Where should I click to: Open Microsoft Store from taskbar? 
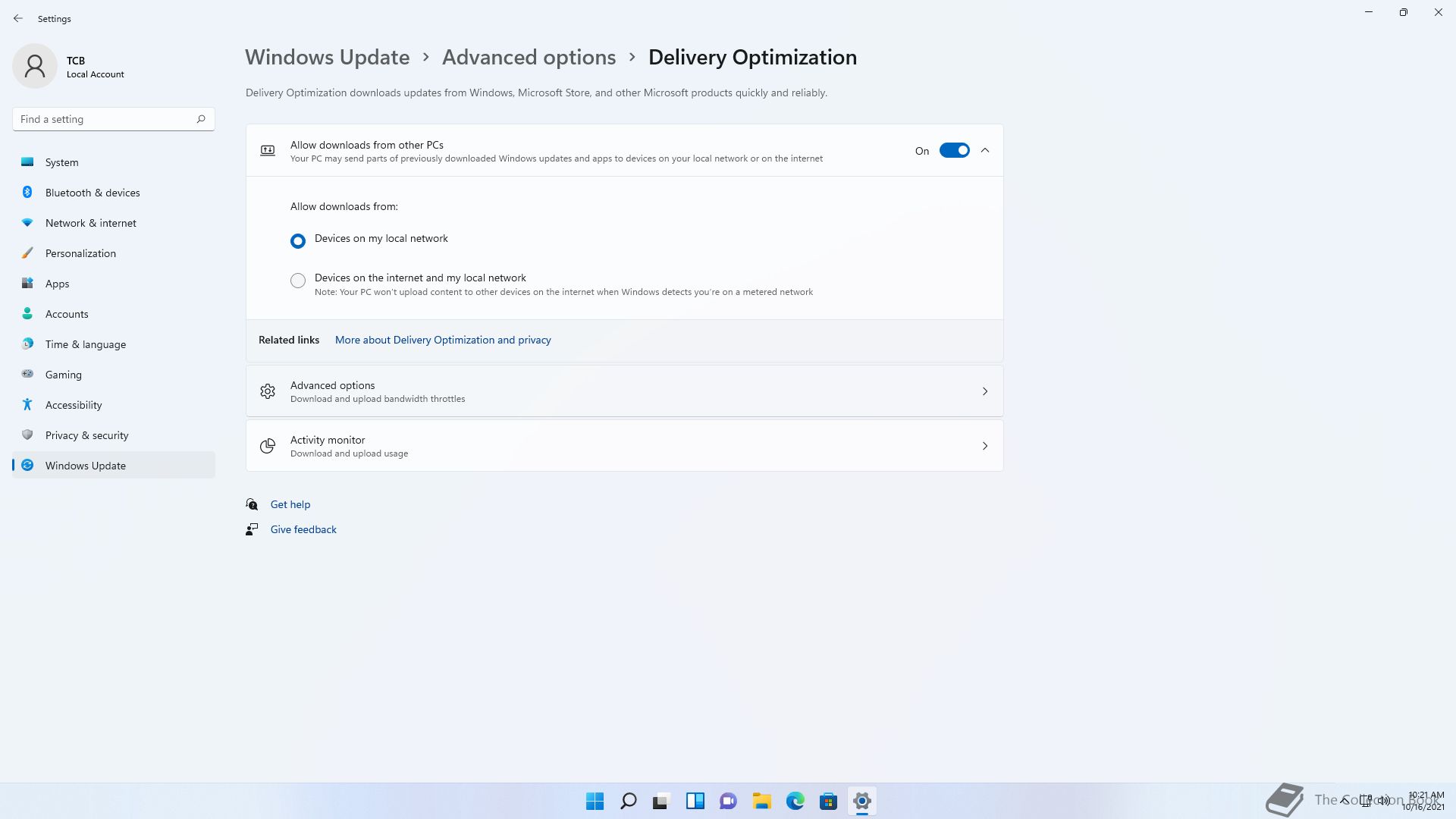point(829,801)
